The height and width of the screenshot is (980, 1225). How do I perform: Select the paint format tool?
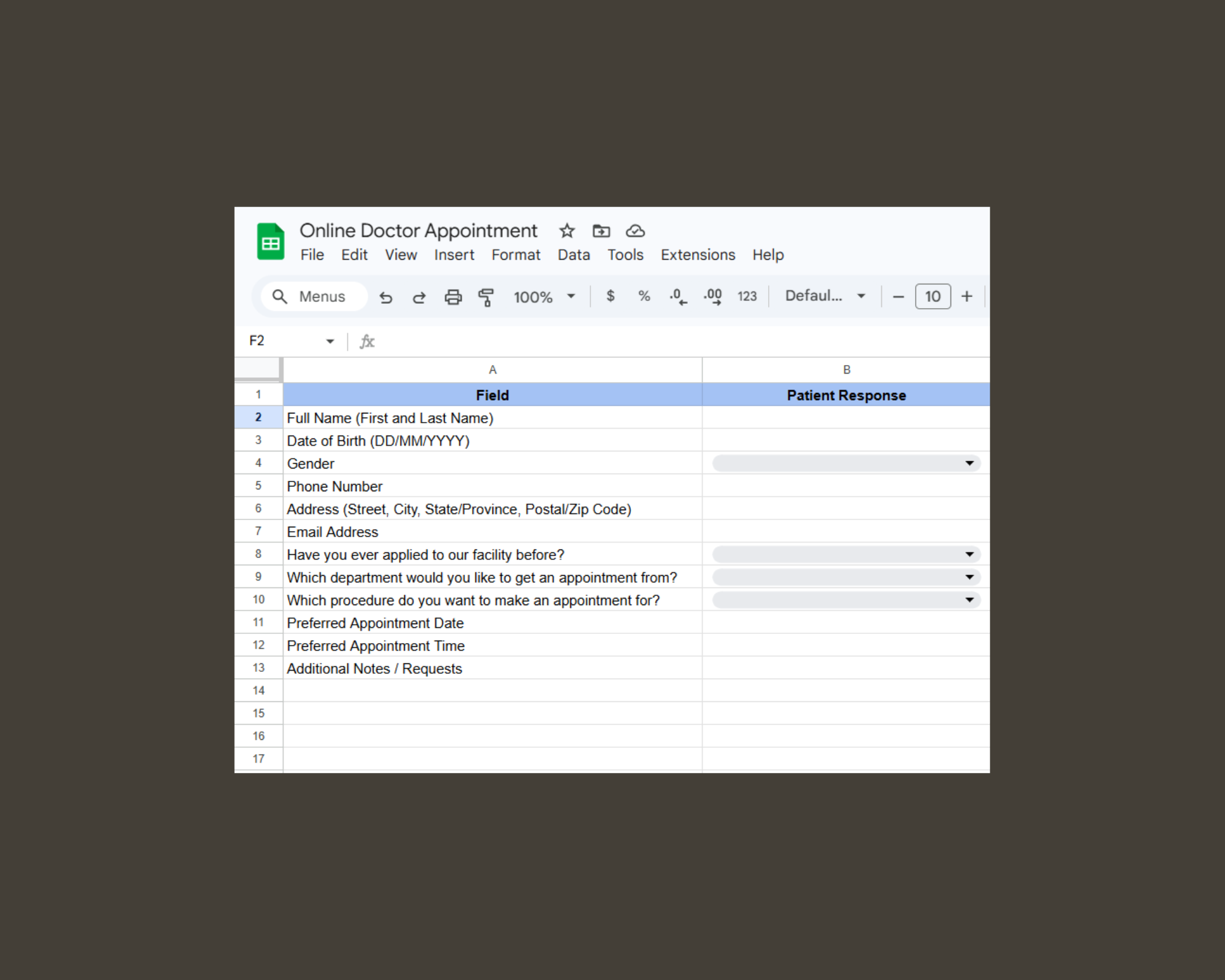click(x=486, y=297)
